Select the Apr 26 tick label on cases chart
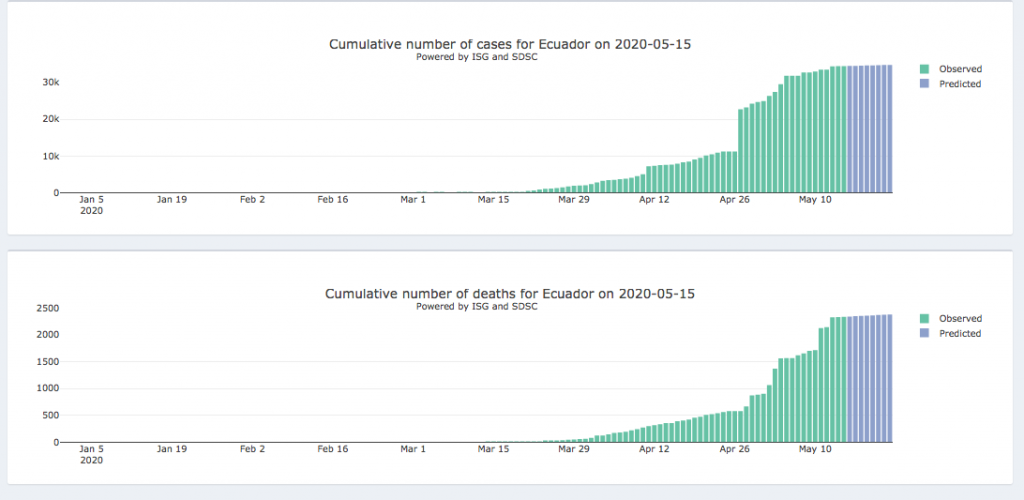The width and height of the screenshot is (1024, 500). point(735,200)
